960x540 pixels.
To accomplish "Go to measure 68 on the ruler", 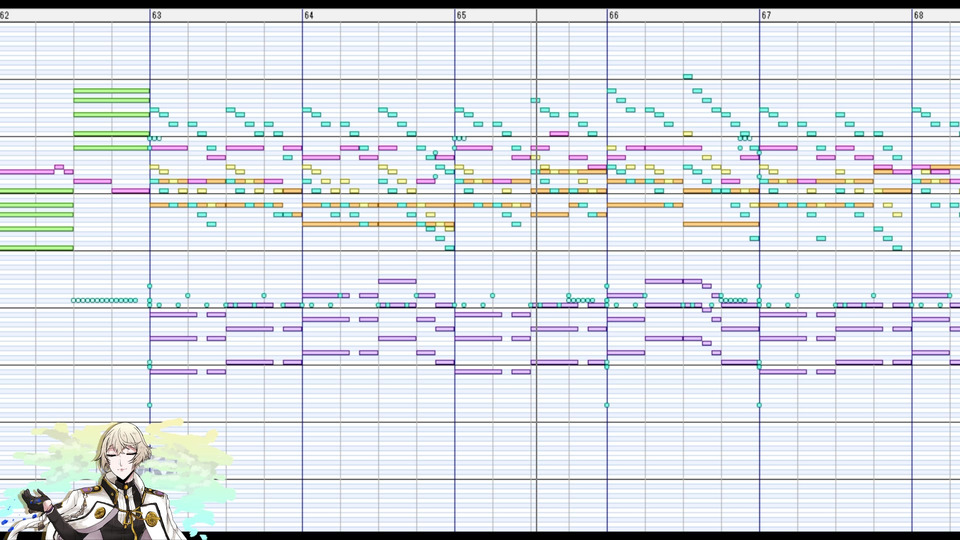I will (x=918, y=15).
